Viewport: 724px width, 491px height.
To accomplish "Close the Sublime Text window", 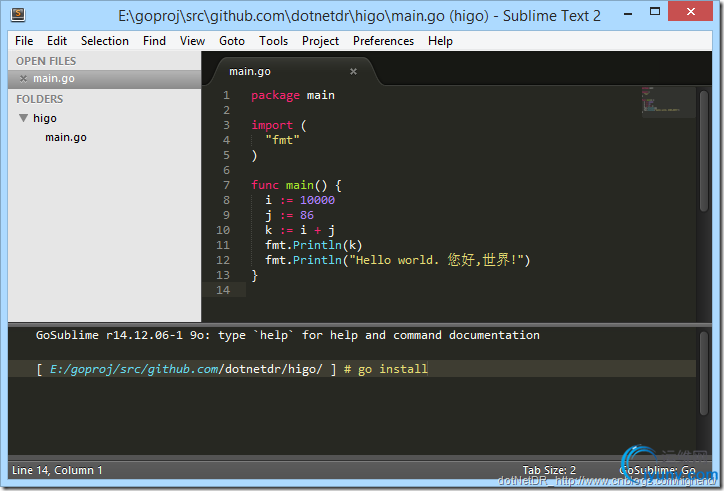I will pos(690,12).
